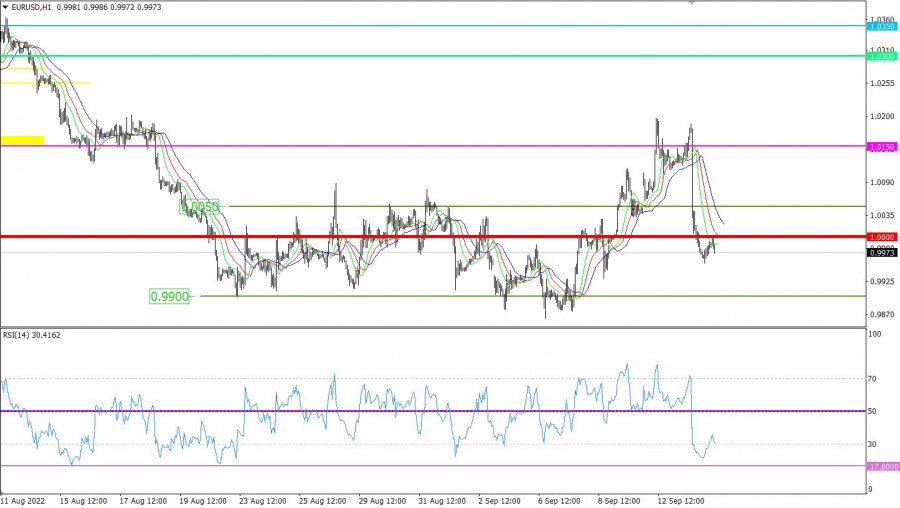Click the chart shift triangle marker at top
Viewport: 900px width, 508px height.
[x=690, y=3]
